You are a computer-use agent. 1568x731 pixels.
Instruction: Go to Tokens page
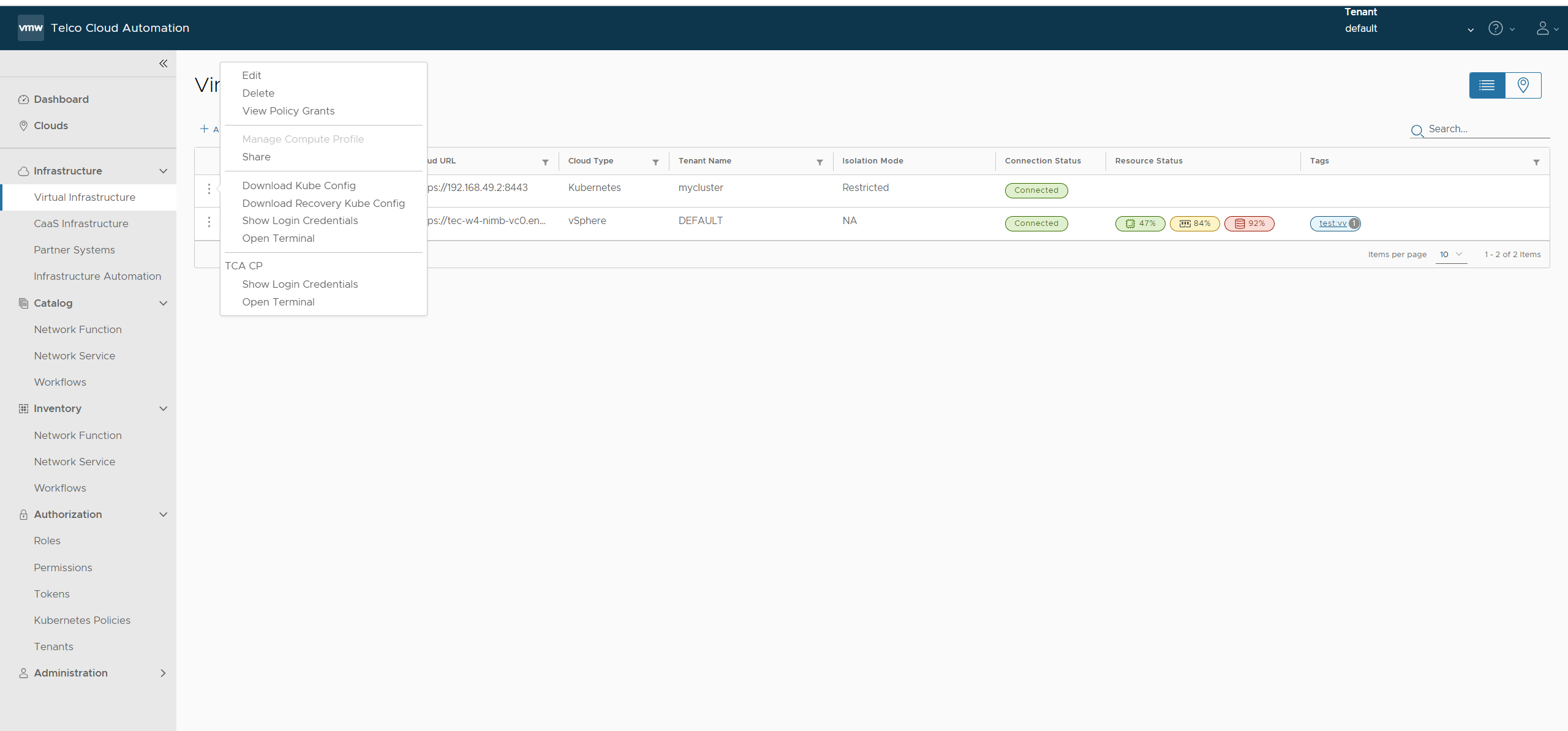click(x=51, y=594)
